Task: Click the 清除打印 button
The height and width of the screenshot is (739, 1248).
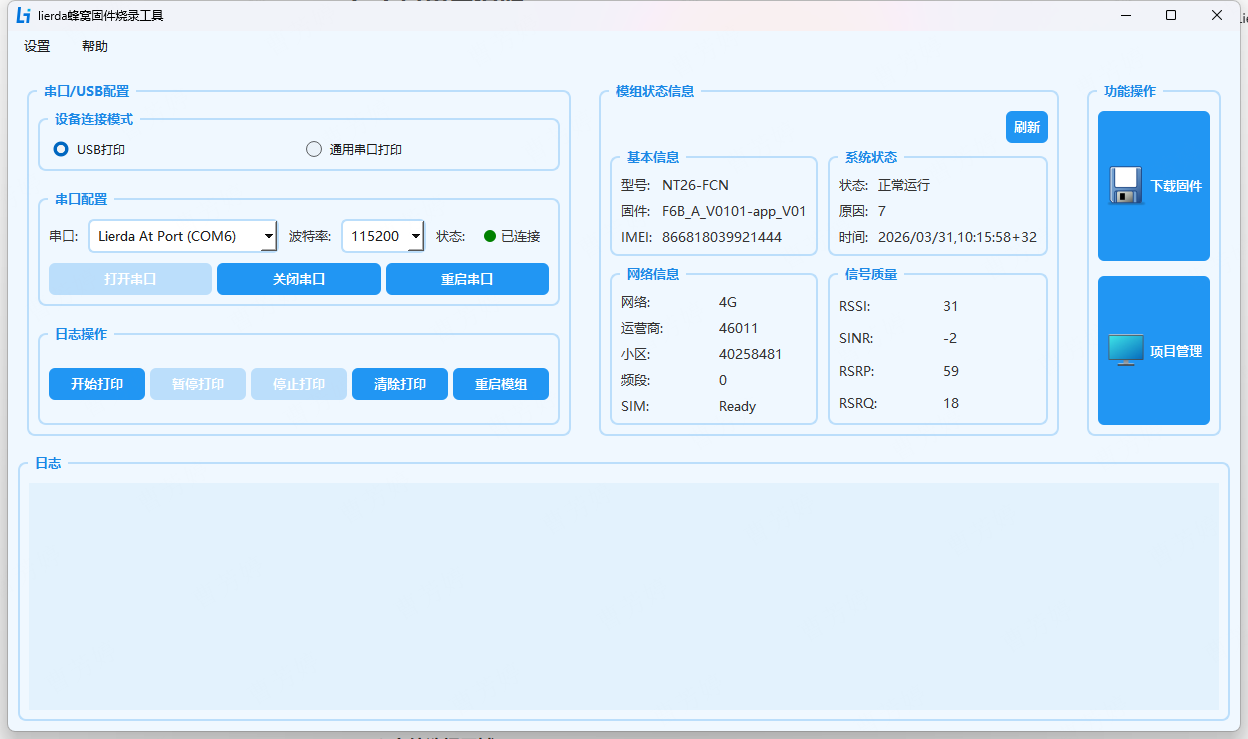Action: click(400, 384)
